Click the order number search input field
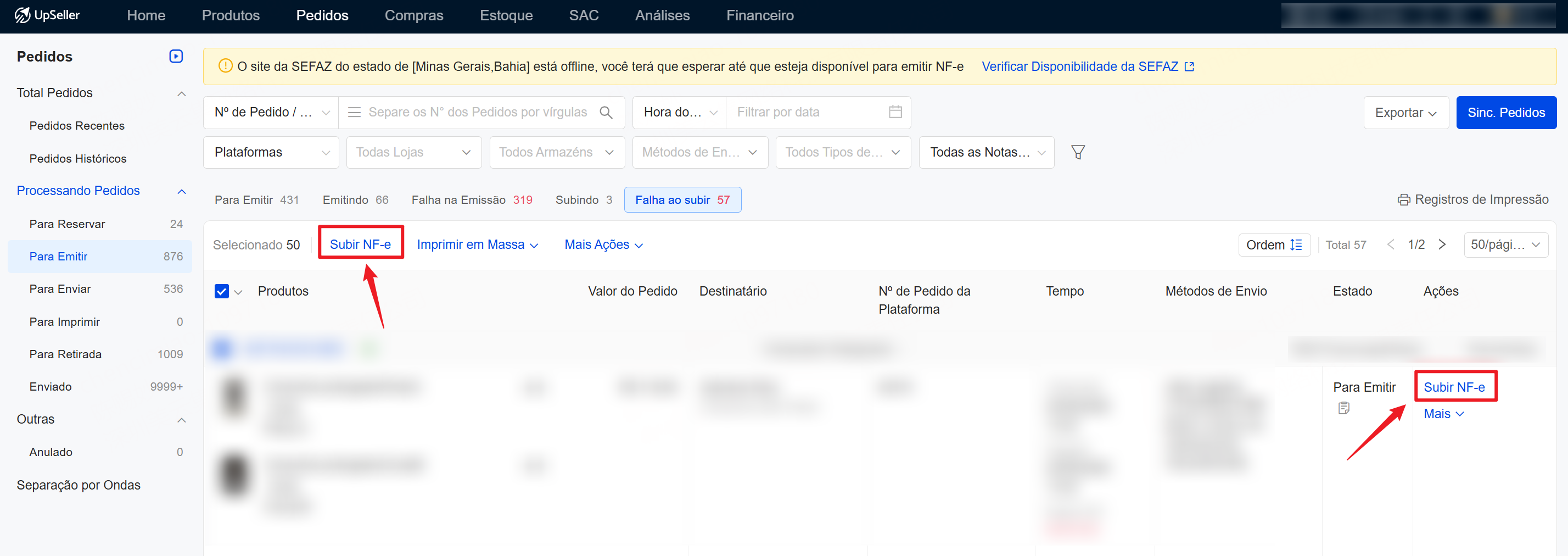This screenshot has width=1568, height=556. pyautogui.click(x=475, y=112)
